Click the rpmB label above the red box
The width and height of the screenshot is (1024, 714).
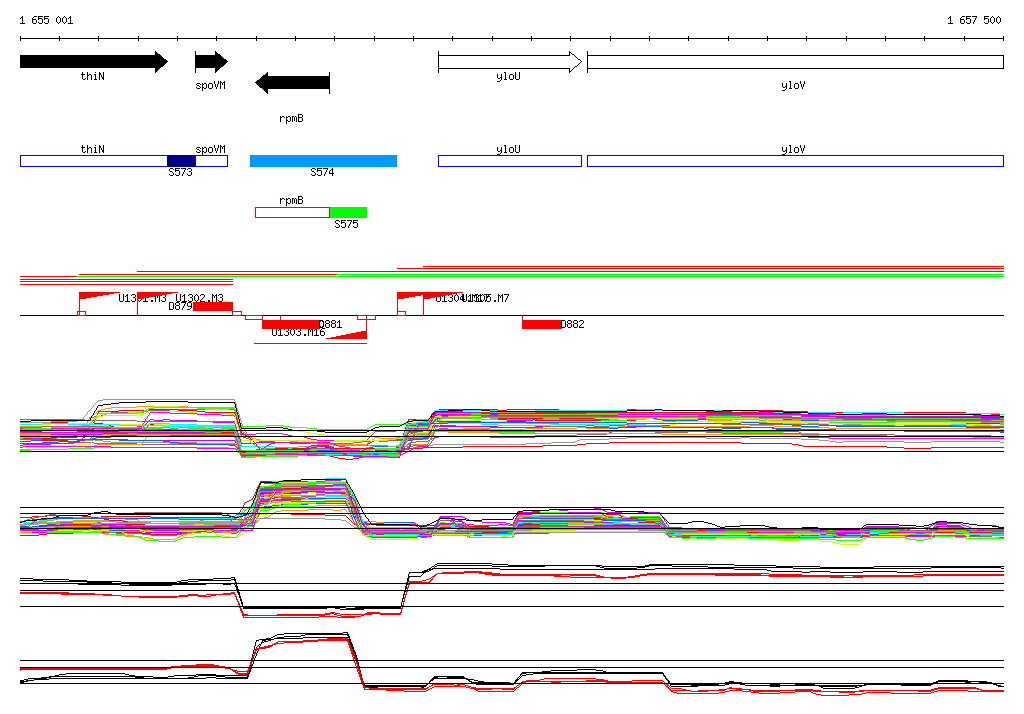click(x=291, y=201)
